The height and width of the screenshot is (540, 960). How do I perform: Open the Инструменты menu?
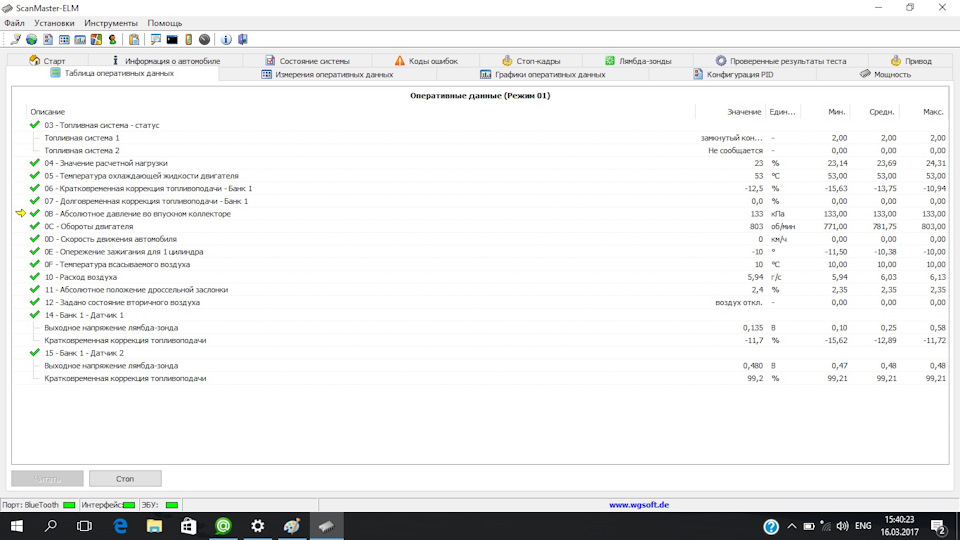111,23
